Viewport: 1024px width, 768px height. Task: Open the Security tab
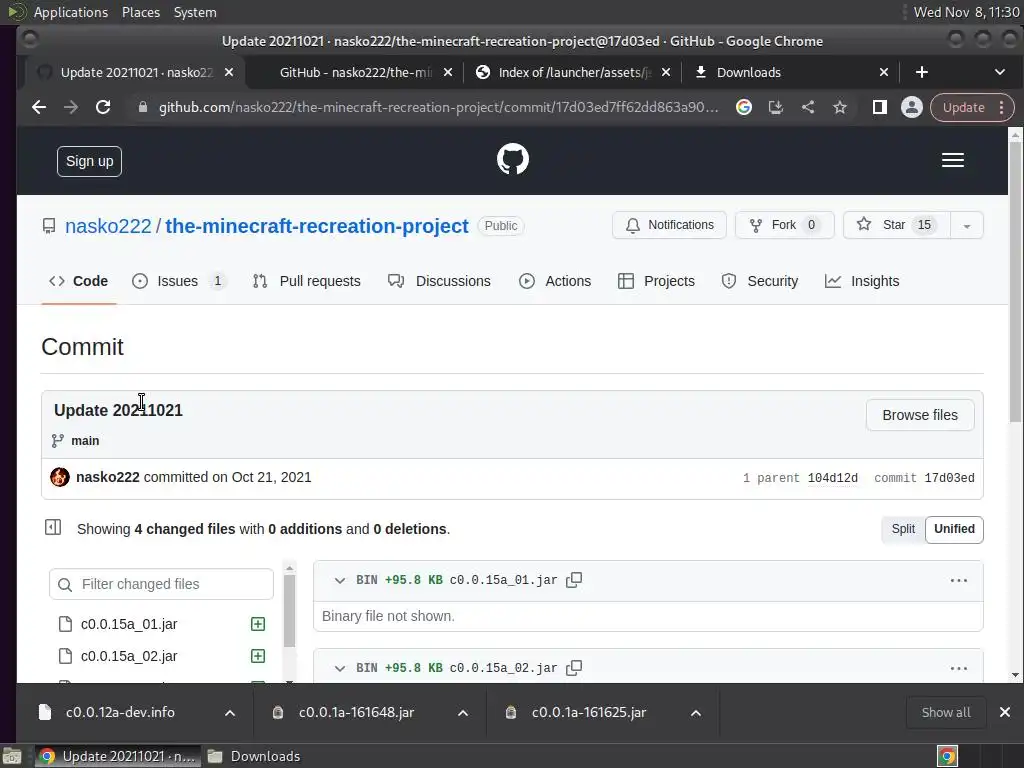pos(760,281)
